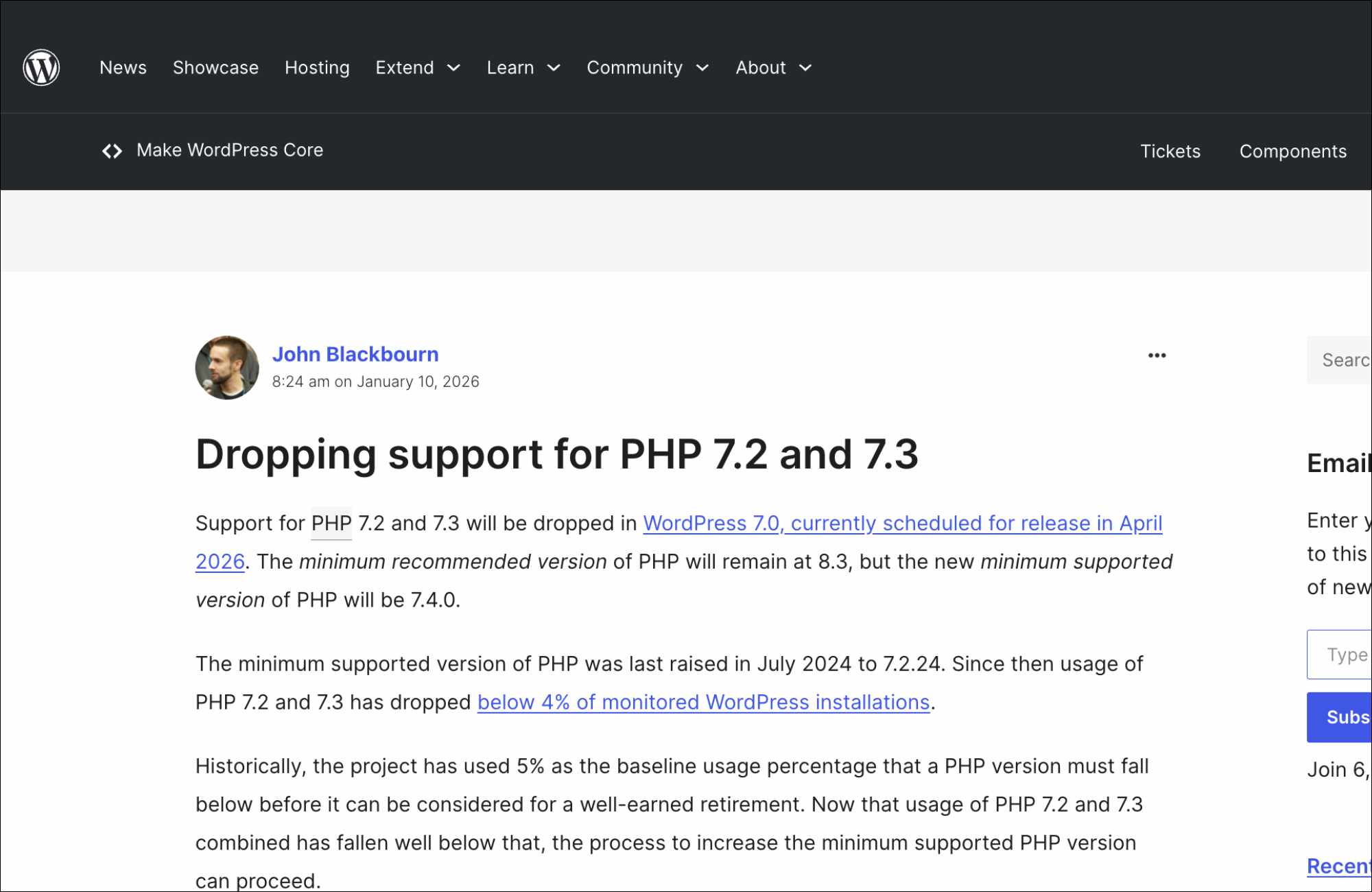The image size is (1372, 892).
Task: Click the WordPress logo in the header
Action: coord(43,67)
